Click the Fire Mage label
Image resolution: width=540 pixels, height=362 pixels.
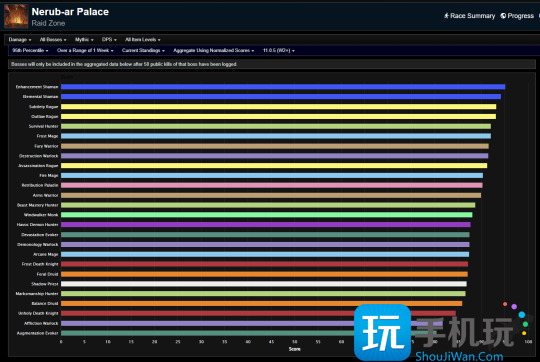[x=49, y=176]
